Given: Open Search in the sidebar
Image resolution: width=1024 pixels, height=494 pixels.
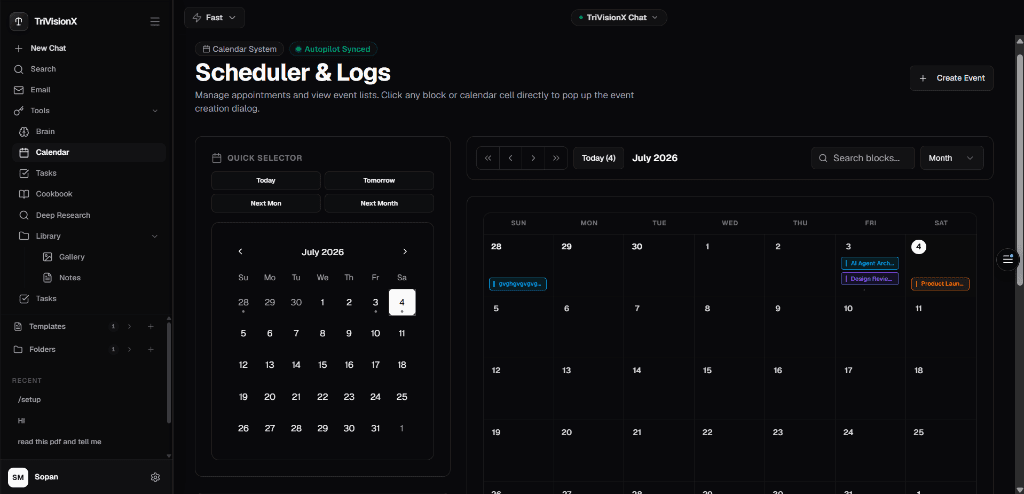Looking at the screenshot, I should pyautogui.click(x=43, y=69).
